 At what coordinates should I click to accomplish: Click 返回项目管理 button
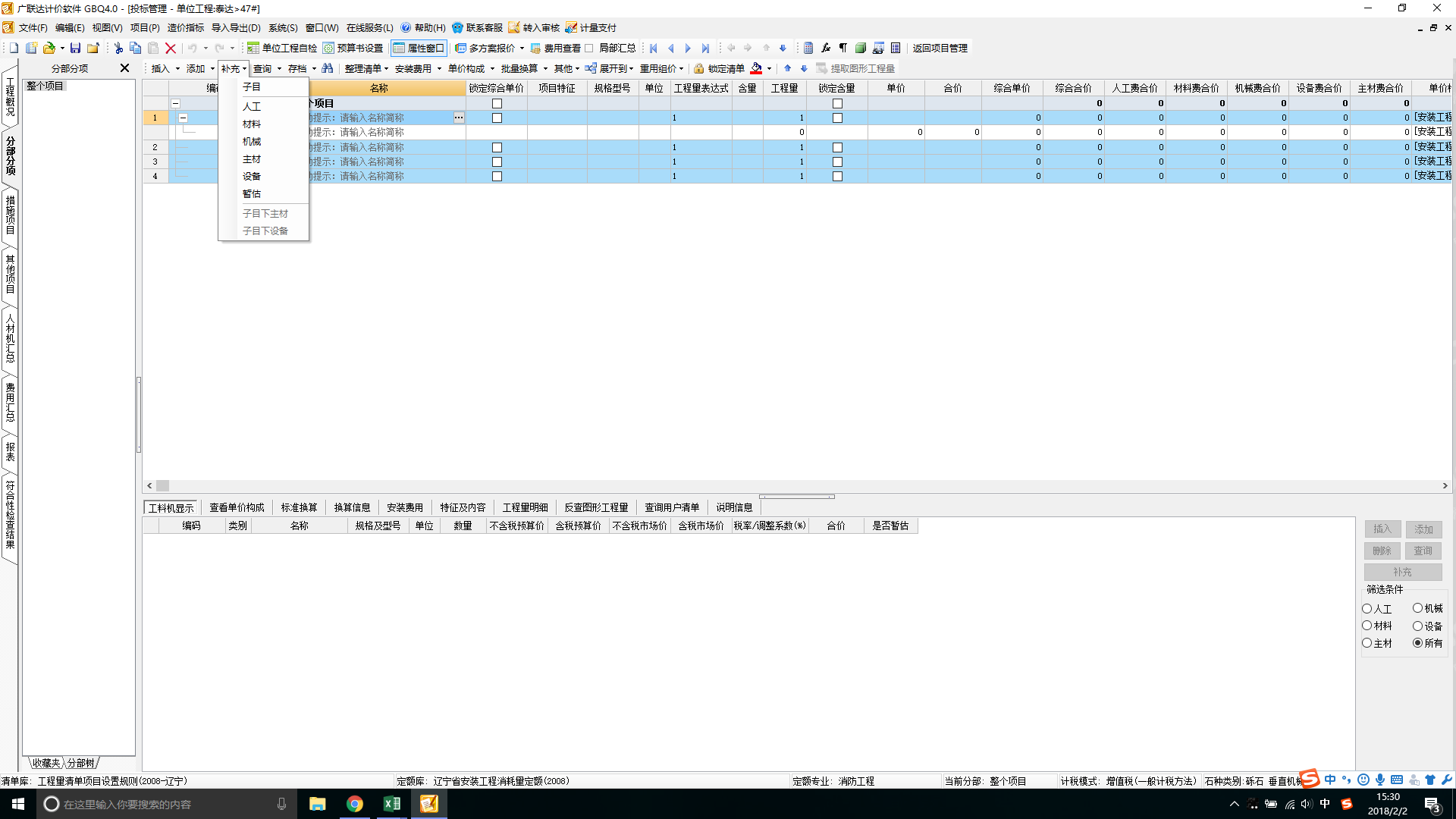pos(940,48)
